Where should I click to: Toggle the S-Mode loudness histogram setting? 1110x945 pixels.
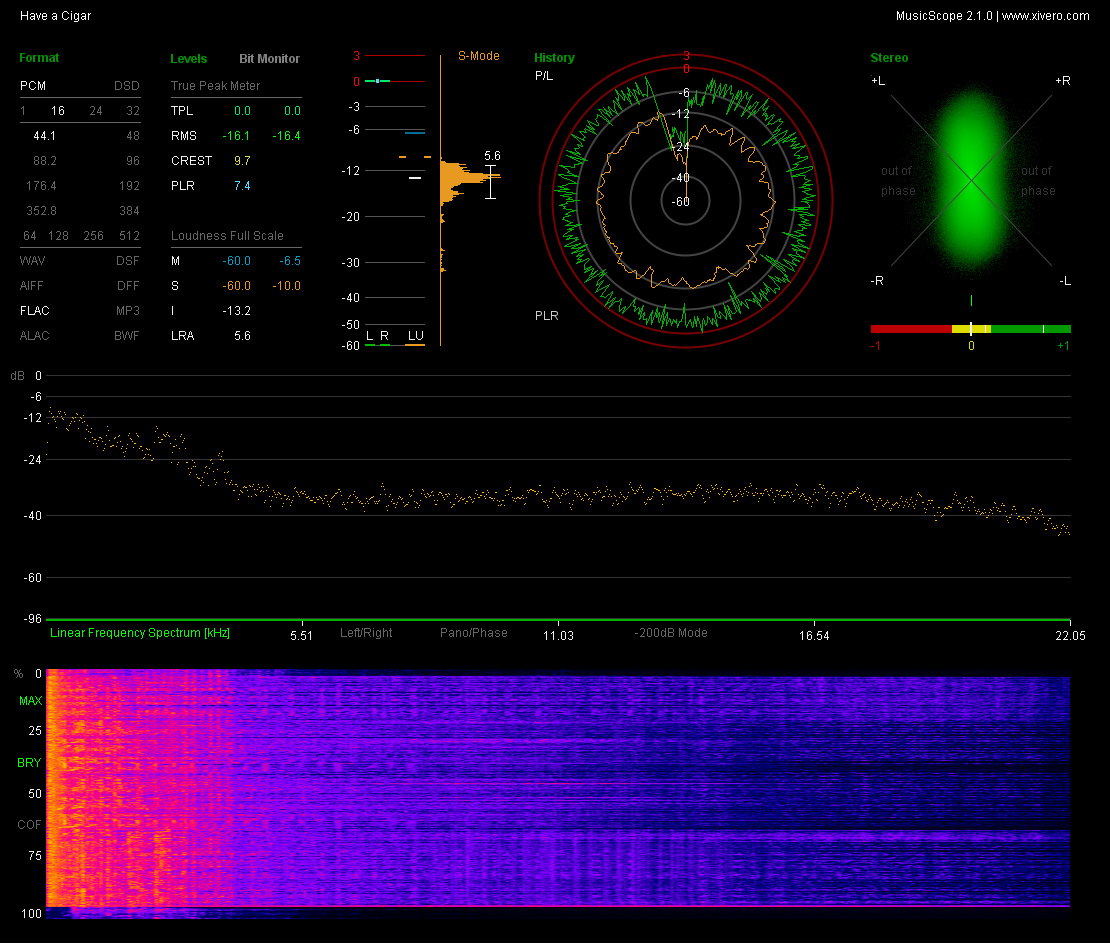(x=478, y=56)
